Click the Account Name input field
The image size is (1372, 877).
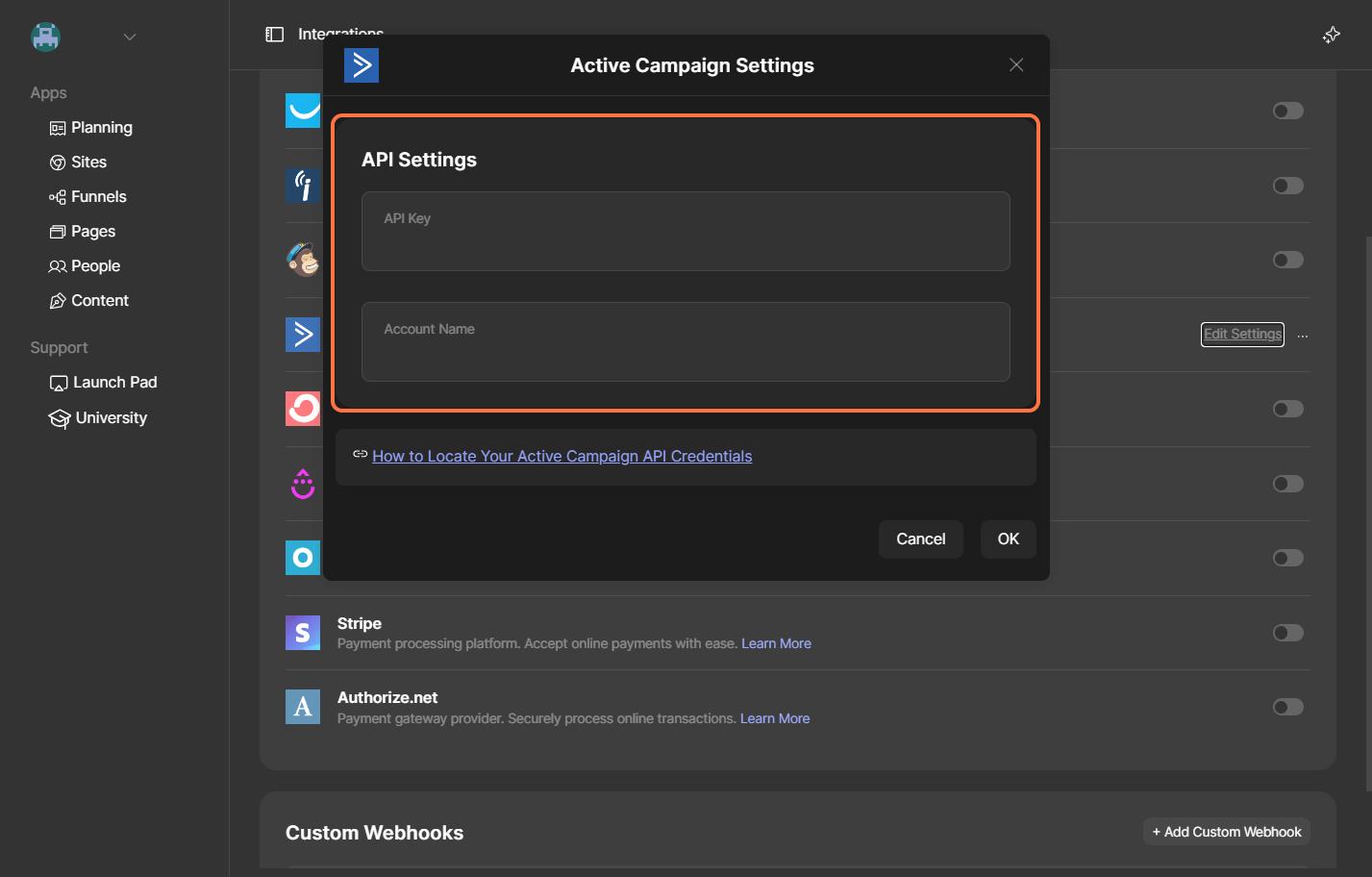pos(686,341)
